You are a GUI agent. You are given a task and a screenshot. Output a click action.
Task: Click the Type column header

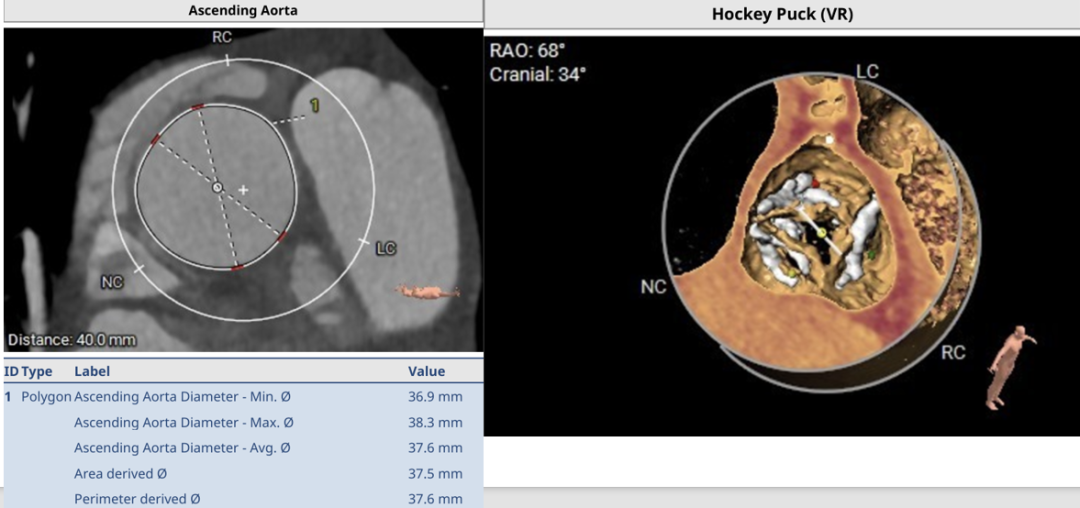click(x=37, y=372)
